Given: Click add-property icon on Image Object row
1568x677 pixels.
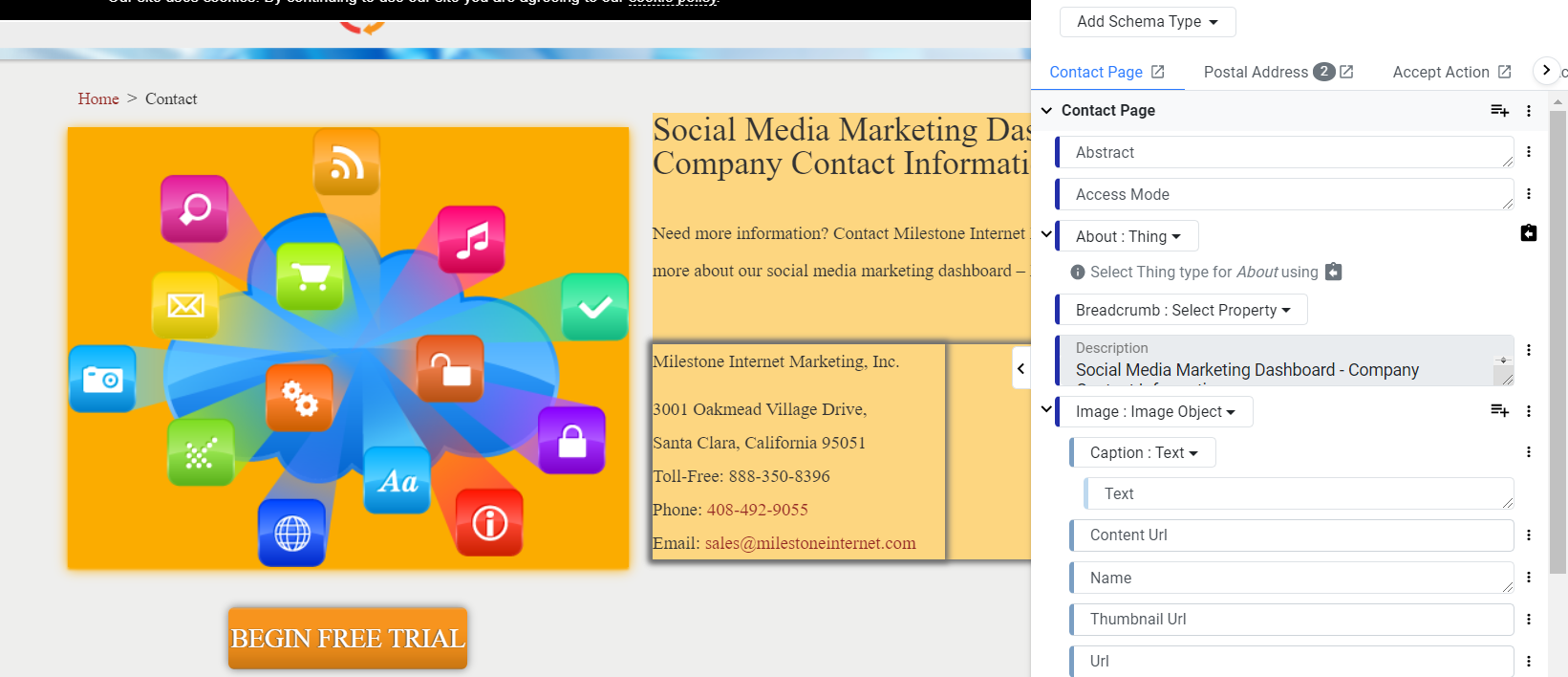Looking at the screenshot, I should 1499,411.
